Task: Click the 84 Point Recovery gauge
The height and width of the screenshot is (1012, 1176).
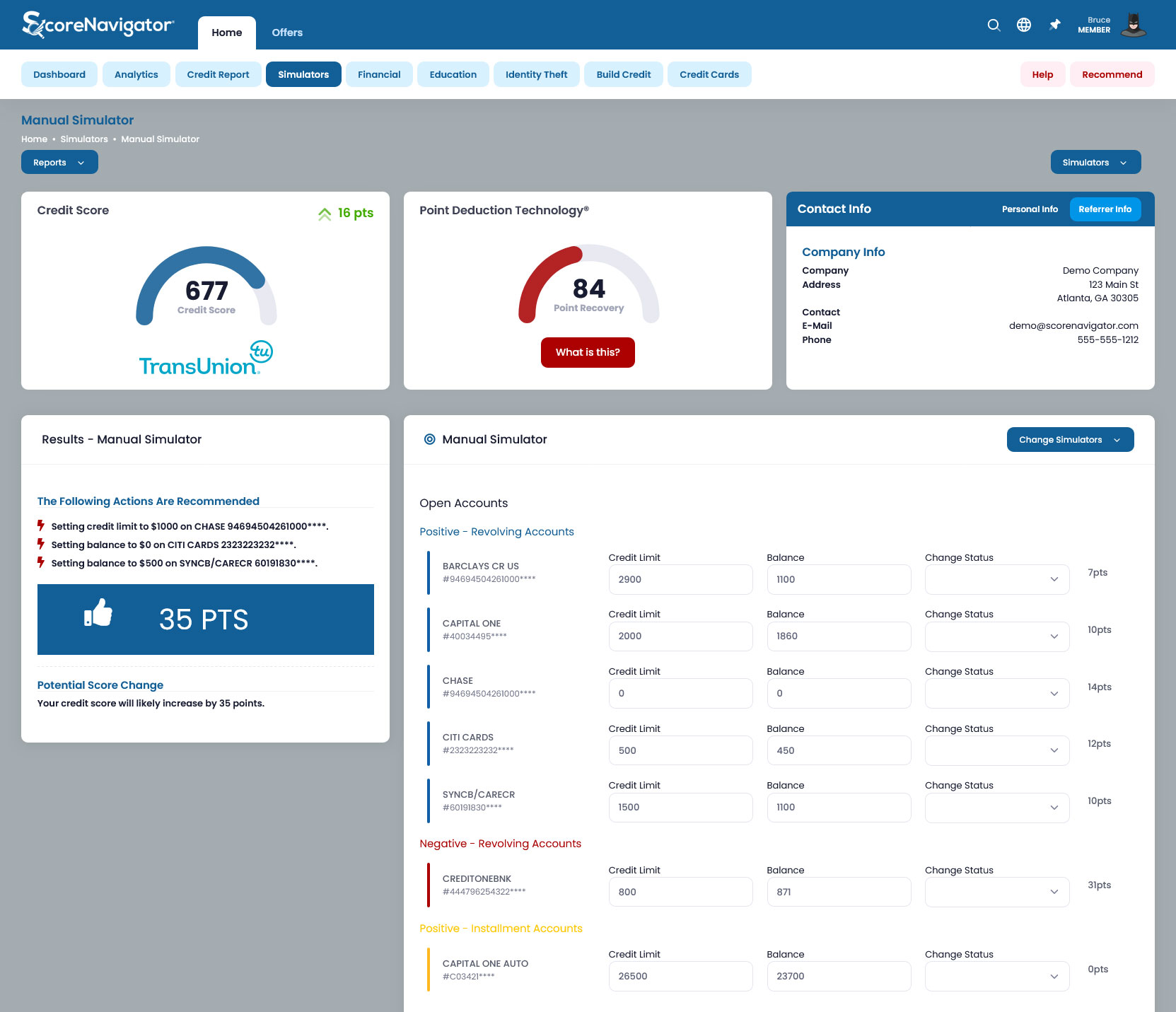Action: click(589, 284)
